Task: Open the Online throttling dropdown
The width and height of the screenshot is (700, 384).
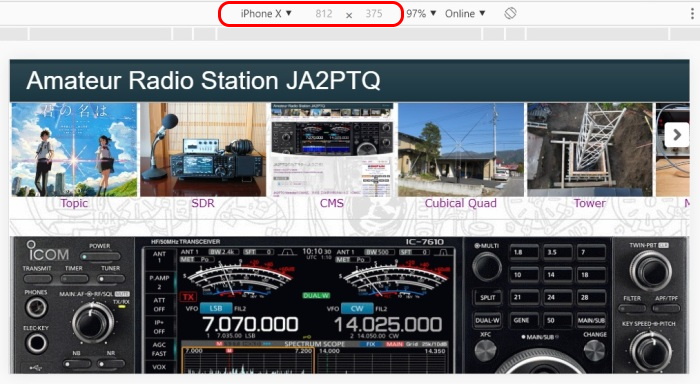Action: 465,14
